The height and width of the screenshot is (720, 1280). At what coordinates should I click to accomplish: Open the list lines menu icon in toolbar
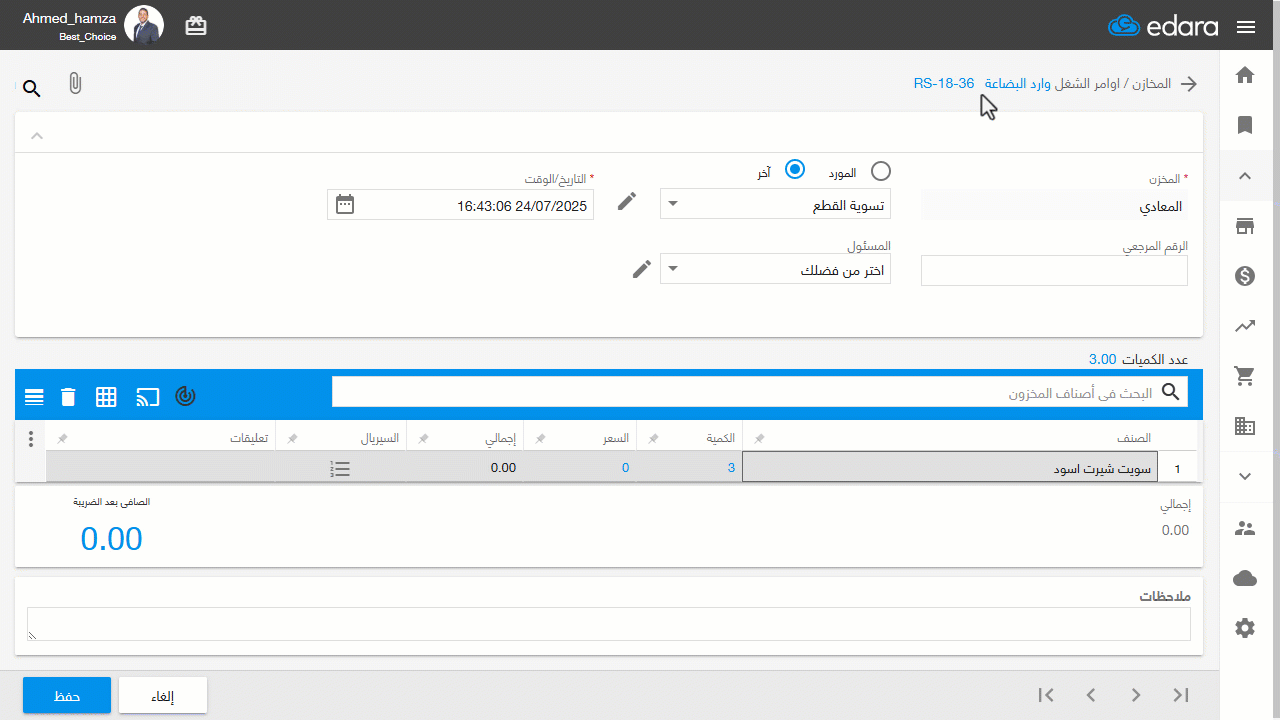tap(34, 397)
